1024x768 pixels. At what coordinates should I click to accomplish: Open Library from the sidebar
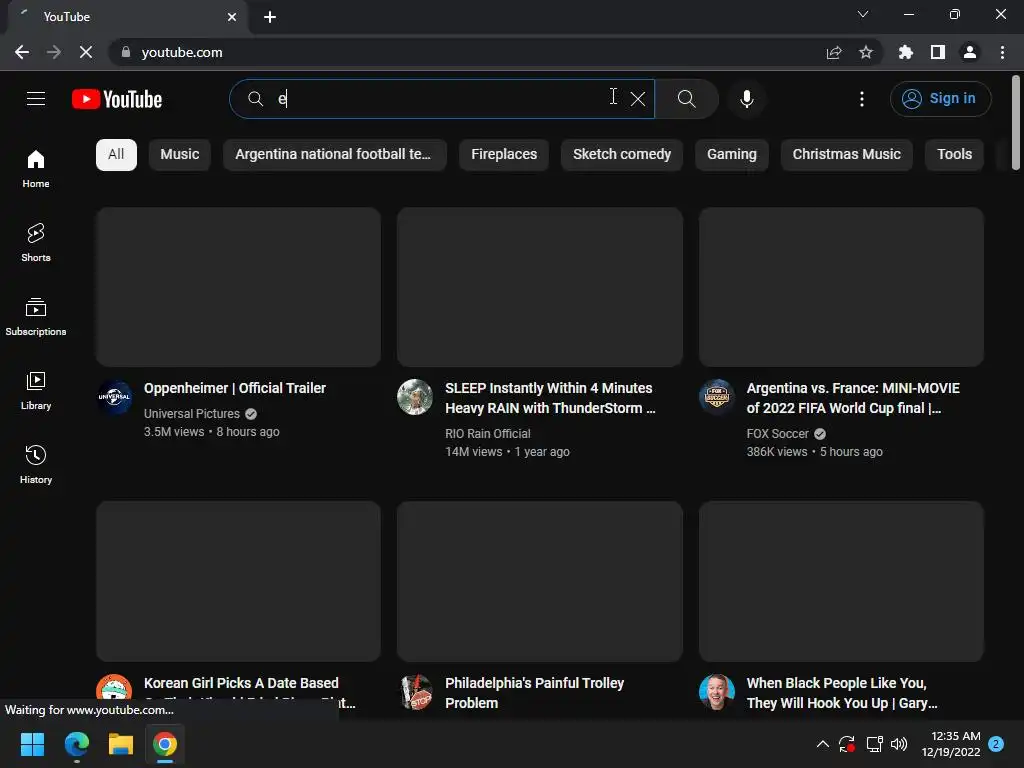[x=36, y=391]
